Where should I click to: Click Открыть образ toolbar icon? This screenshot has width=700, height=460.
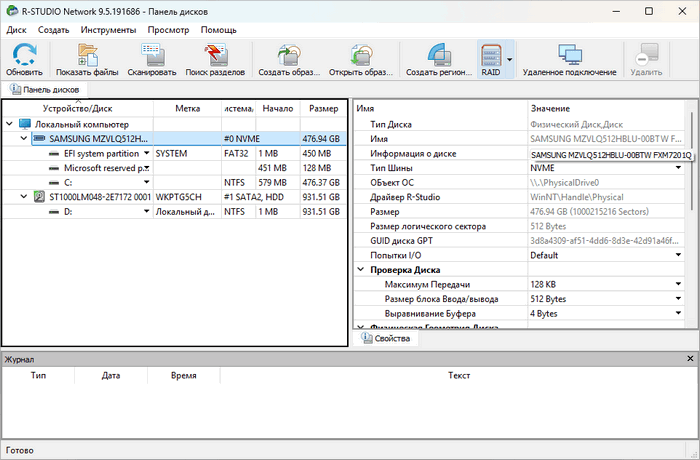tap(360, 55)
